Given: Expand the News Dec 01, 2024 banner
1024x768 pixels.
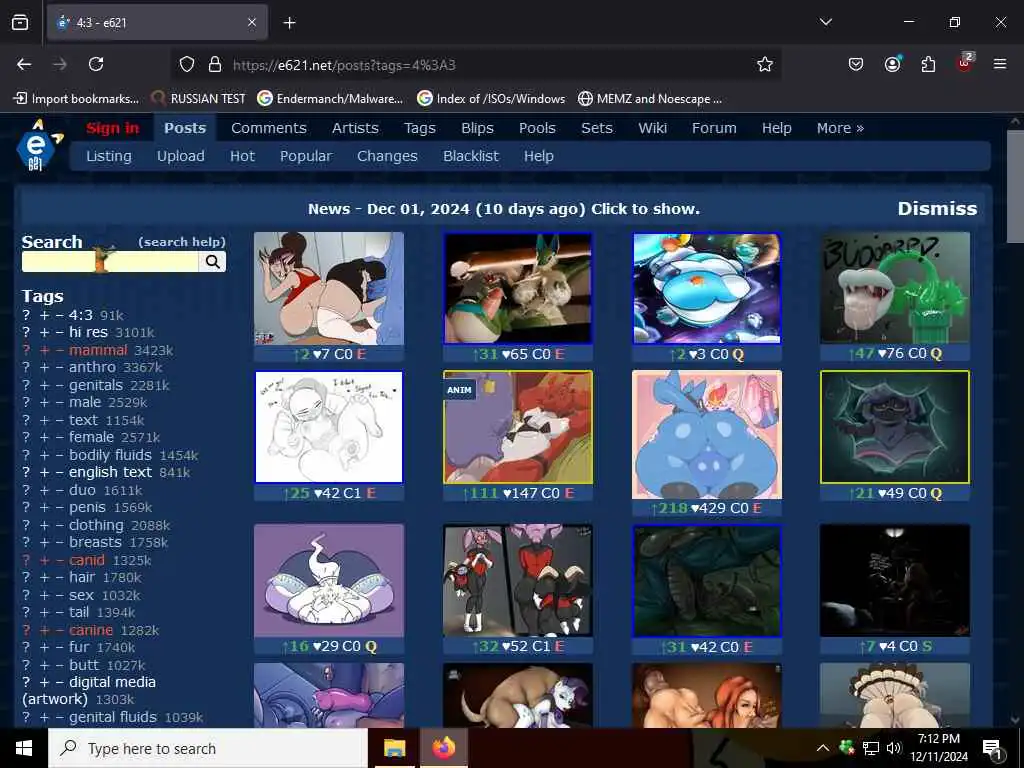Looking at the screenshot, I should (x=504, y=209).
